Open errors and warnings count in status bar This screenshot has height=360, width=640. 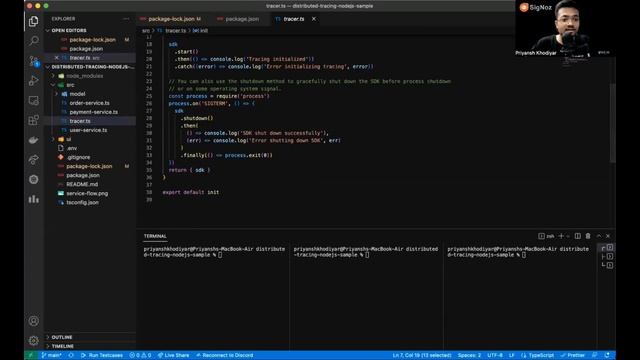pos(140,355)
